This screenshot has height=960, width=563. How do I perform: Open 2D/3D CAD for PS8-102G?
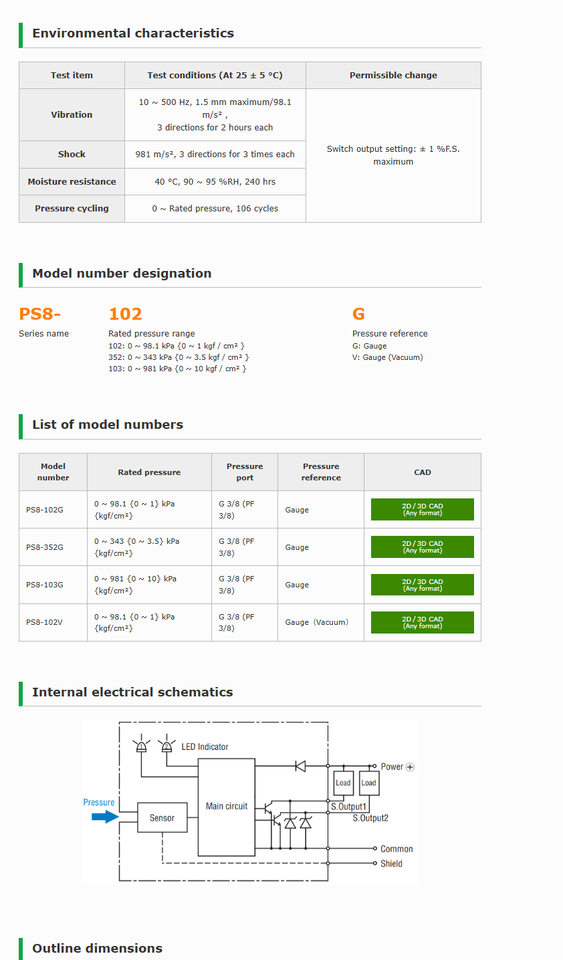tap(422, 509)
